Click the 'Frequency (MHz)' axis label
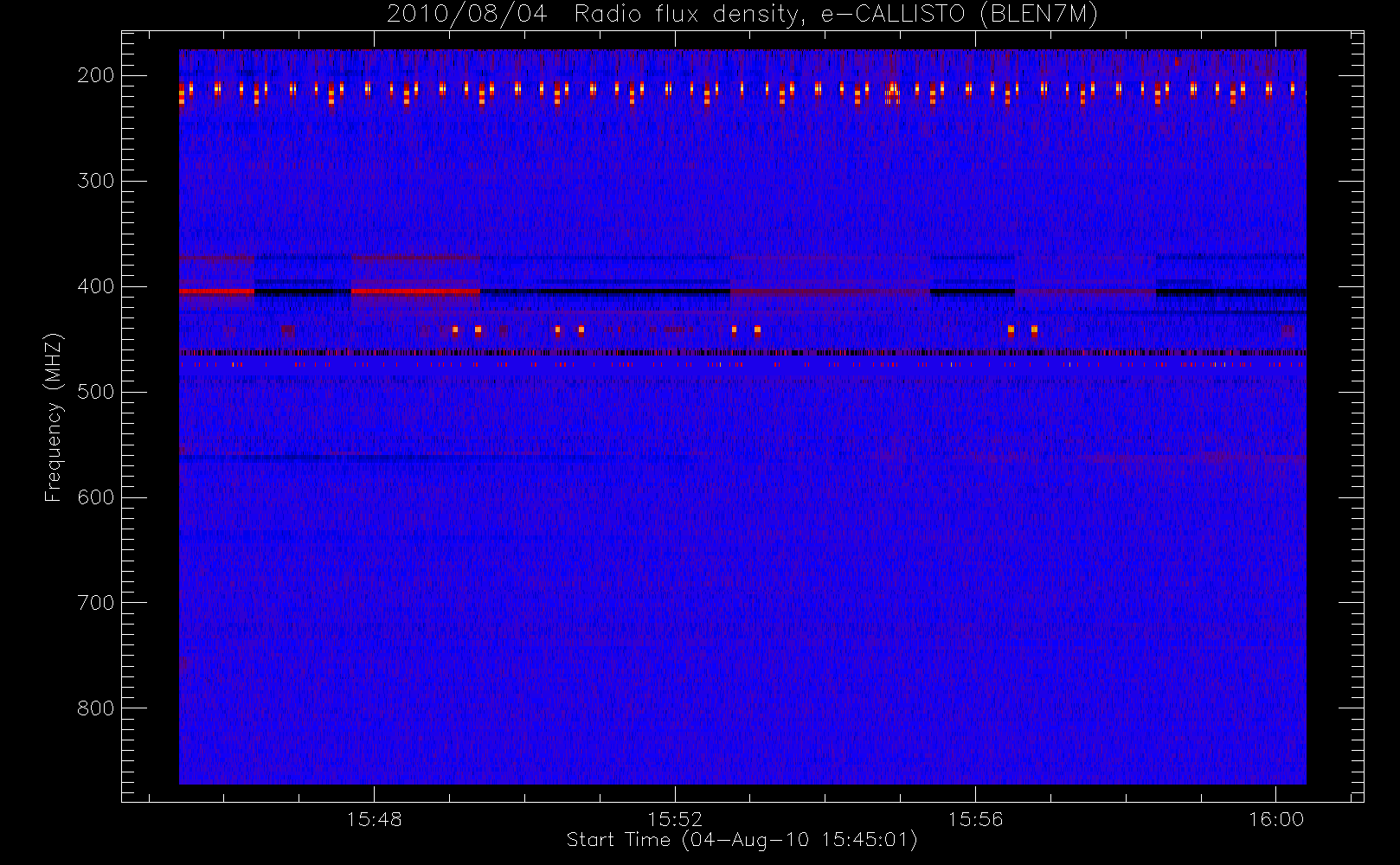Image resolution: width=1400 pixels, height=865 pixels. (x=54, y=417)
